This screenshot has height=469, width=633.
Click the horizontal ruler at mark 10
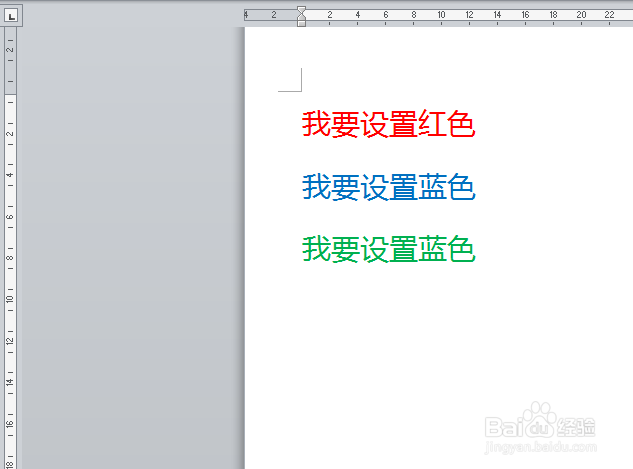tap(441, 15)
